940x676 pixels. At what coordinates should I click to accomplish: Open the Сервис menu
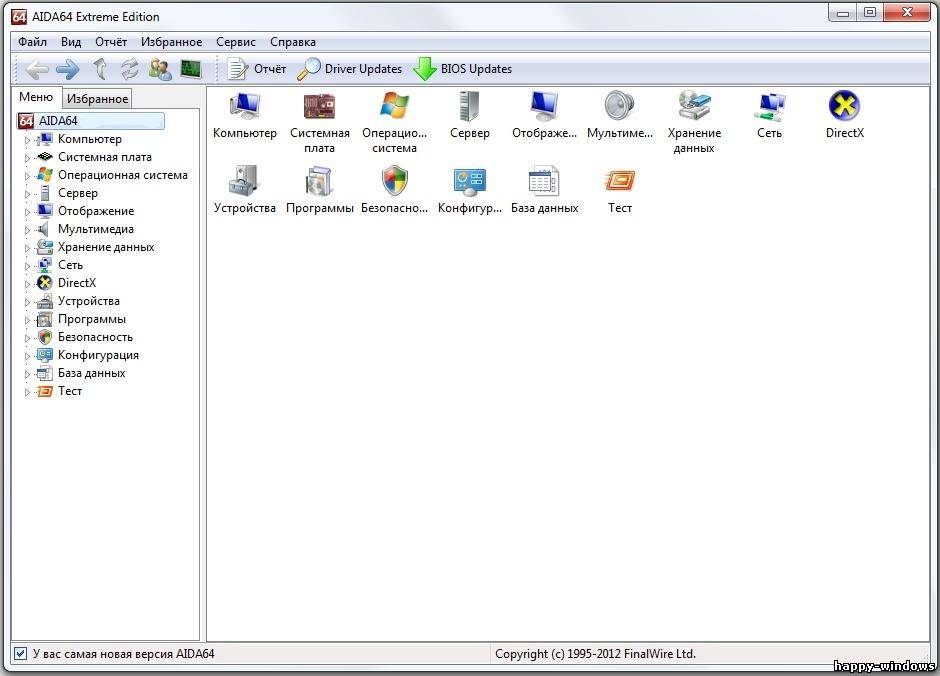coord(236,42)
